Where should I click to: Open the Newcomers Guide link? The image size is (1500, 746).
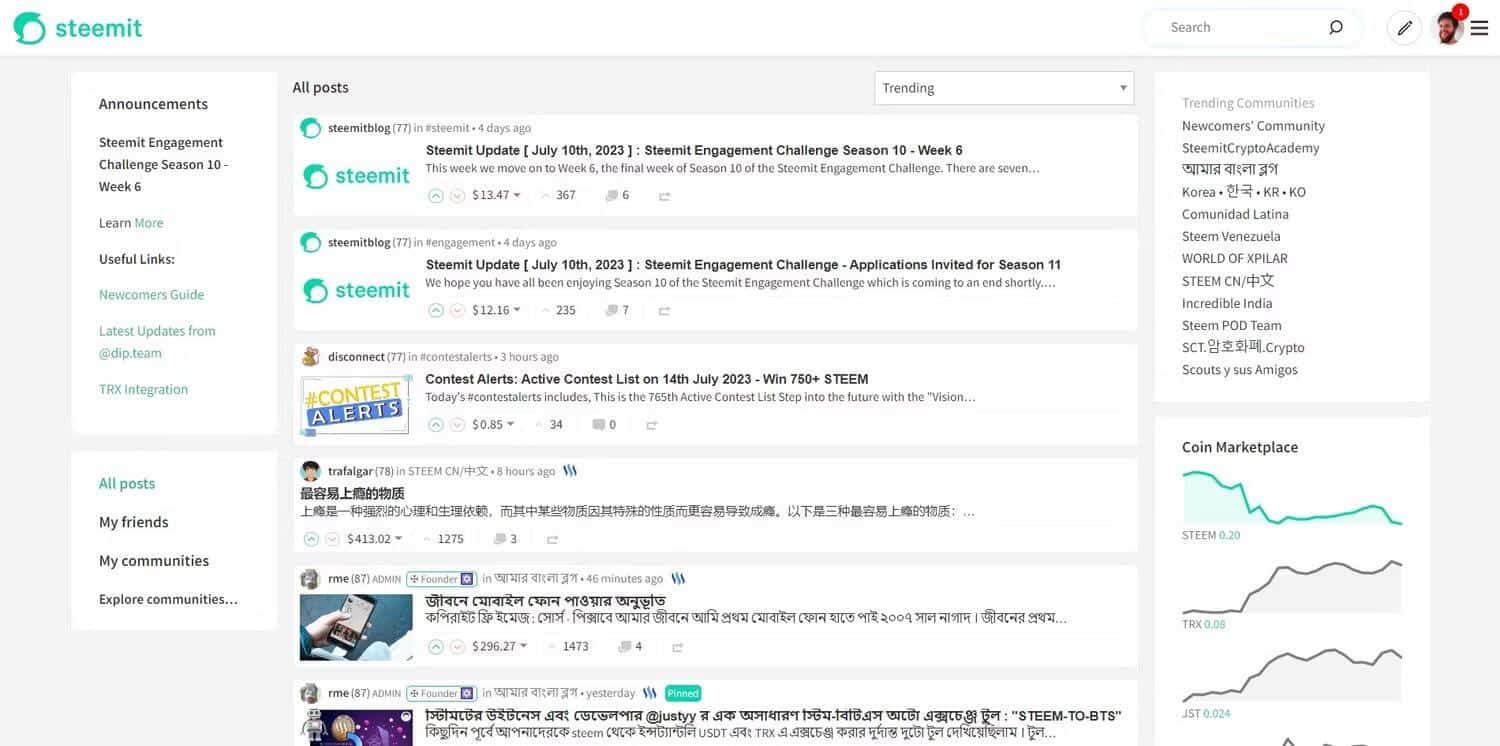pyautogui.click(x=151, y=294)
